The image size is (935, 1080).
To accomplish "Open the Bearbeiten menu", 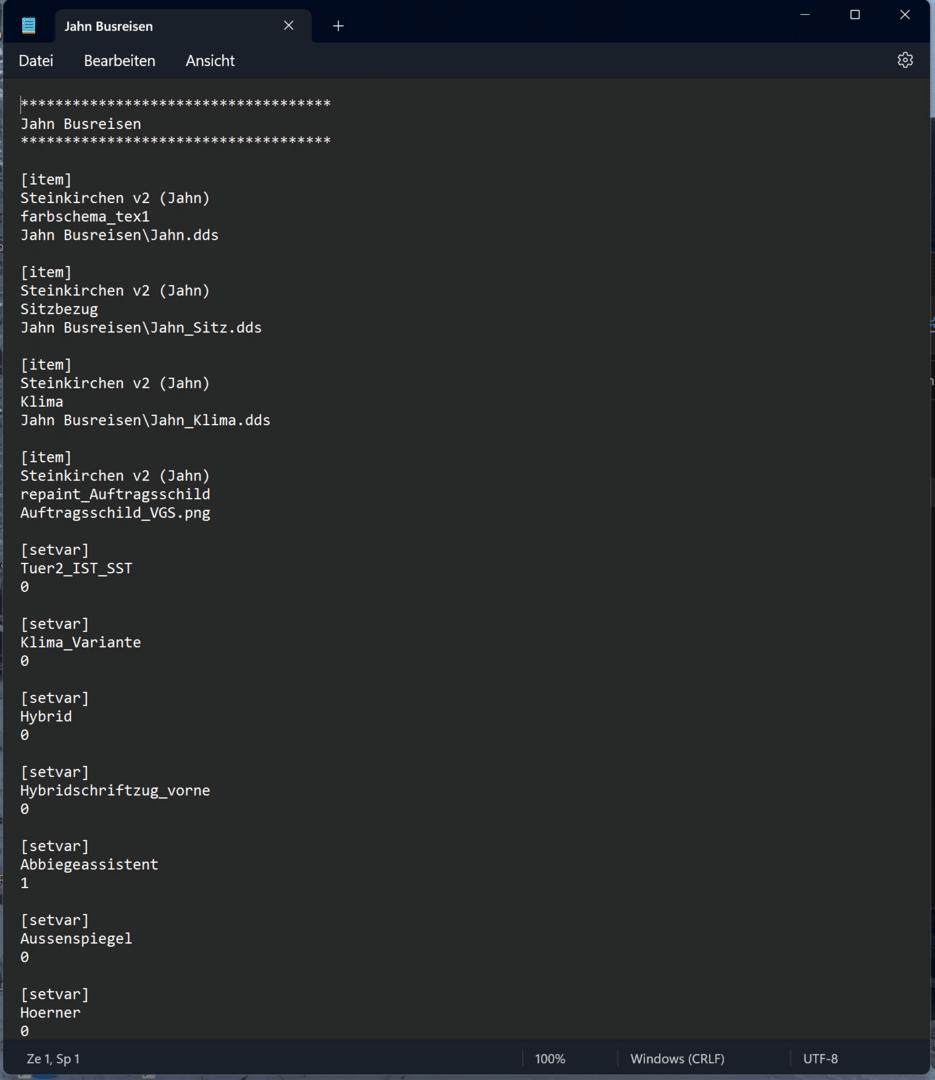I will point(119,61).
